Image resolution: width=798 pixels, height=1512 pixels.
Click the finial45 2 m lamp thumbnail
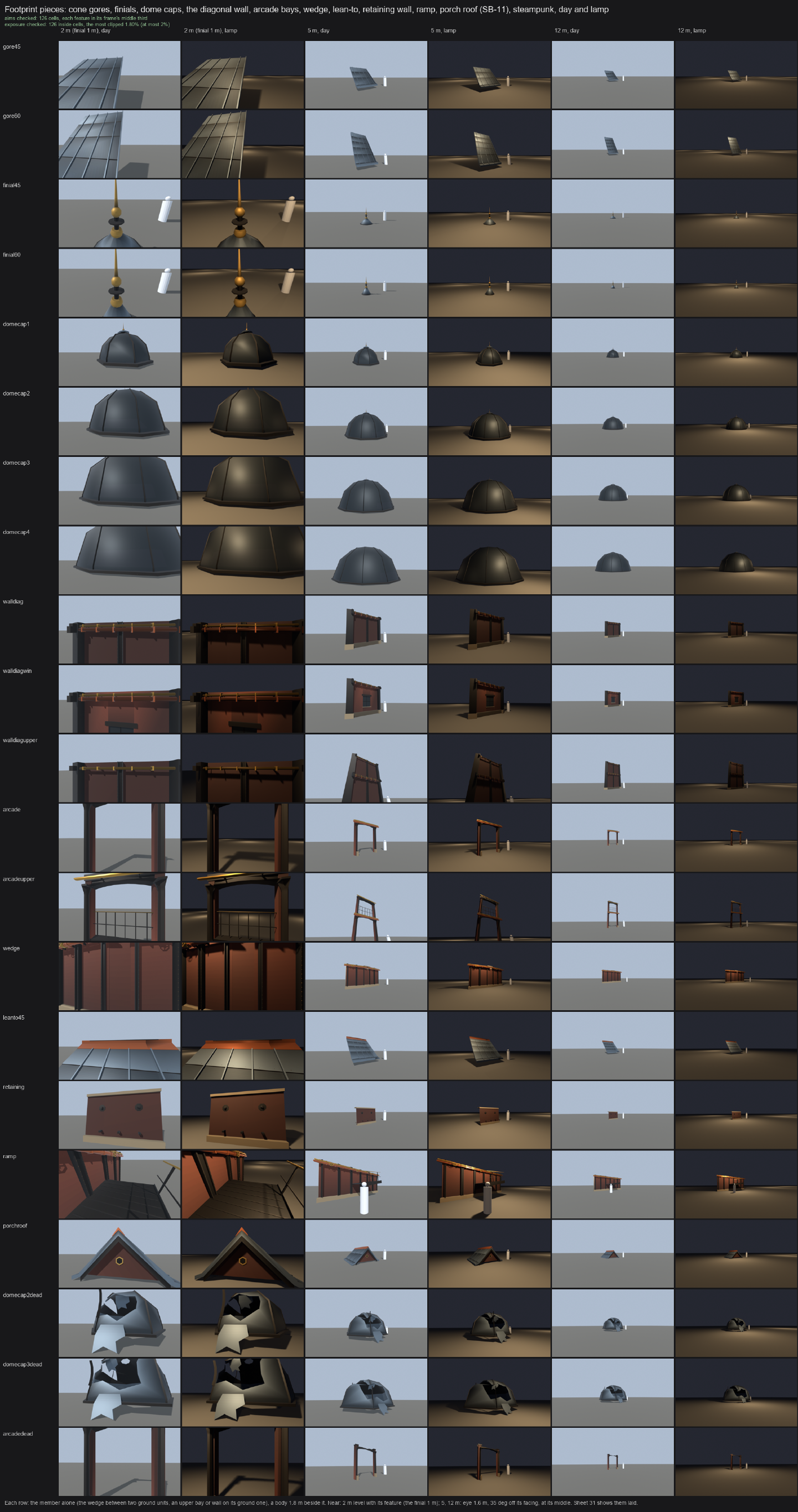click(243, 213)
